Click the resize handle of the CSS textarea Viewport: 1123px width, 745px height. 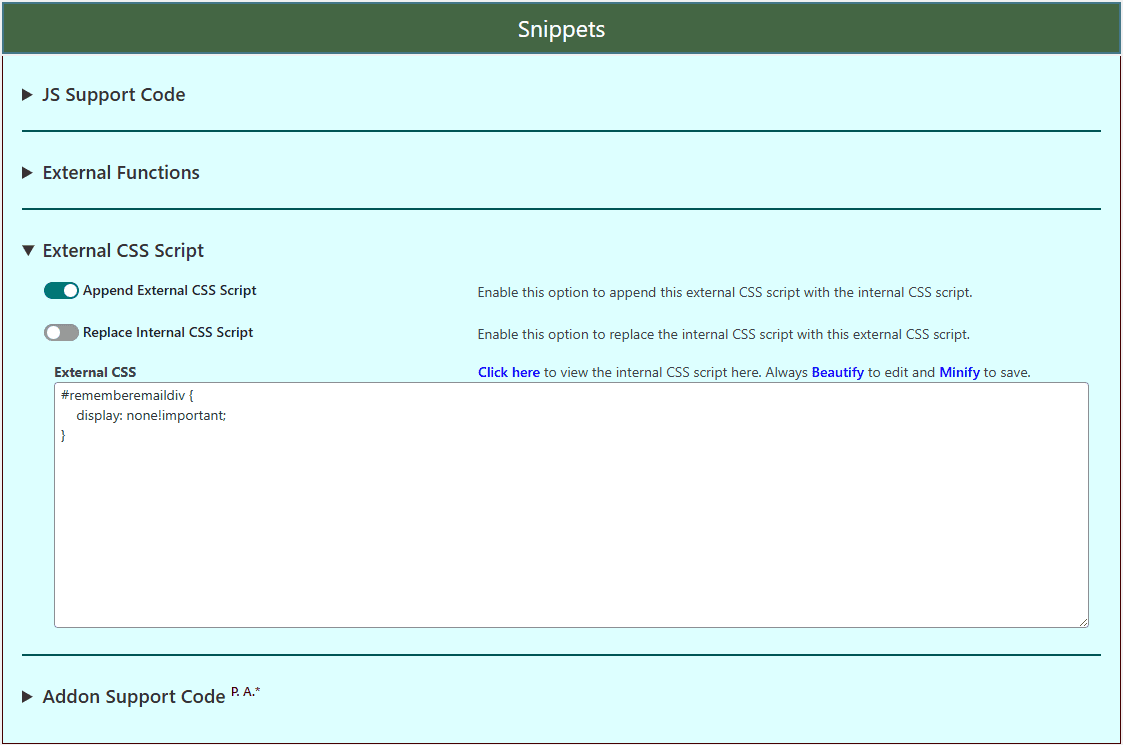point(1083,621)
